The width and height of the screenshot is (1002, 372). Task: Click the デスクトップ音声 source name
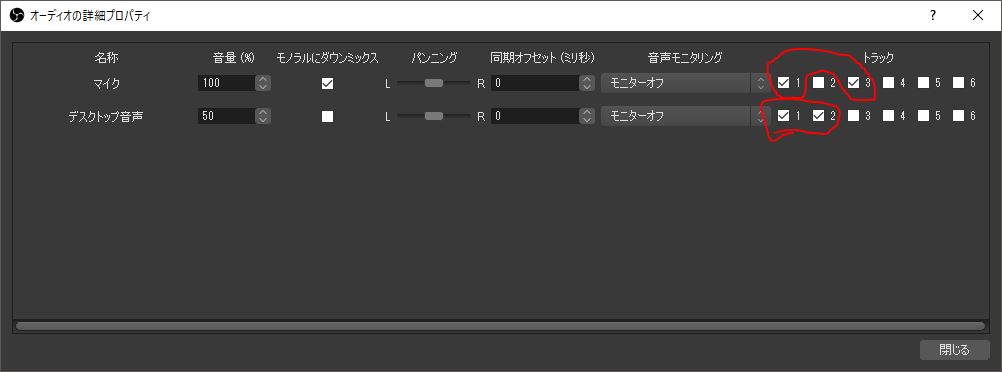tap(105, 116)
